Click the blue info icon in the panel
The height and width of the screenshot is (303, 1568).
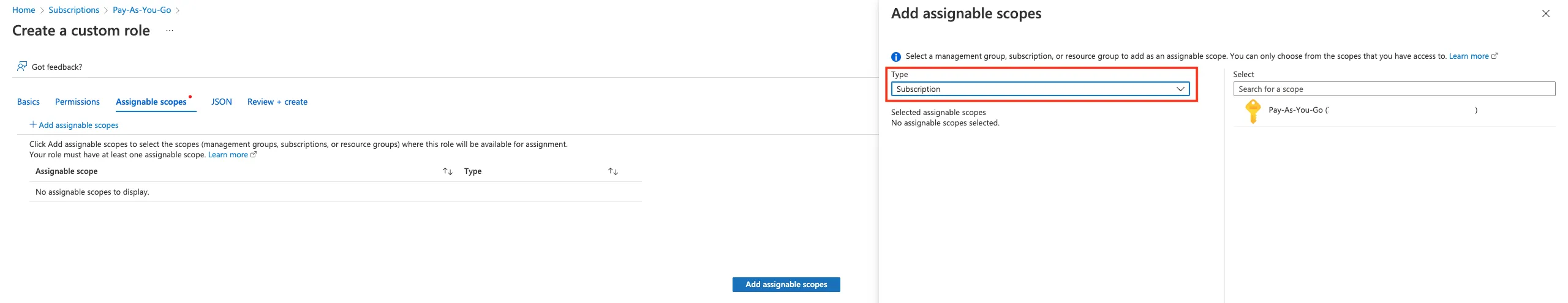coord(896,57)
